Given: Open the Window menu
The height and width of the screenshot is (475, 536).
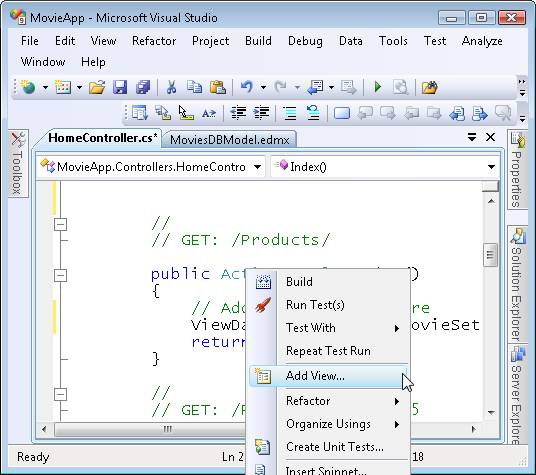Looking at the screenshot, I should pos(43,62).
